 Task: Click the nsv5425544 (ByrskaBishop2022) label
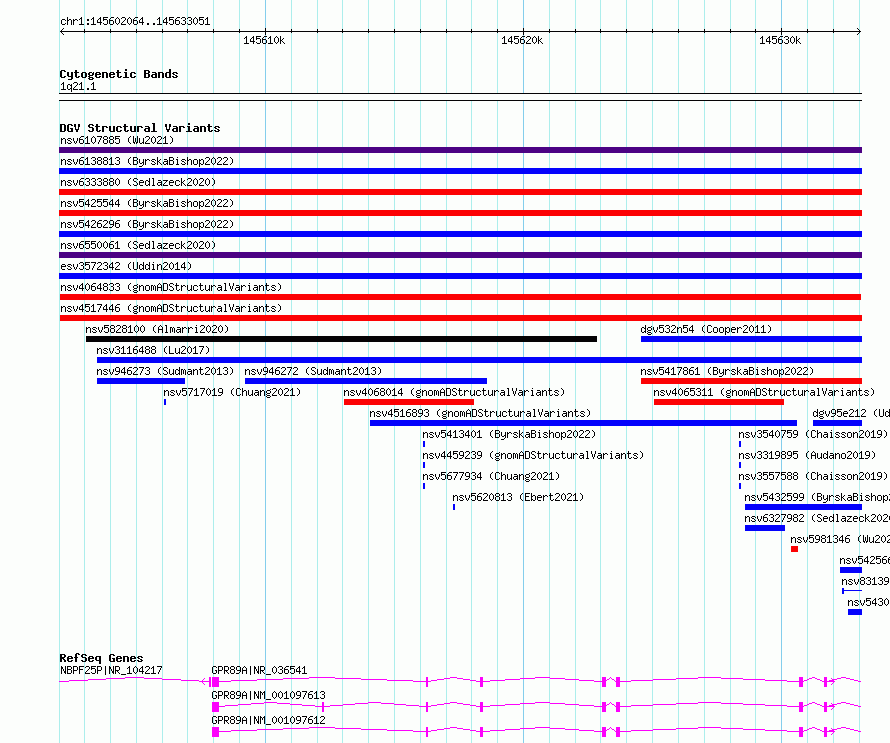pyautogui.click(x=147, y=203)
